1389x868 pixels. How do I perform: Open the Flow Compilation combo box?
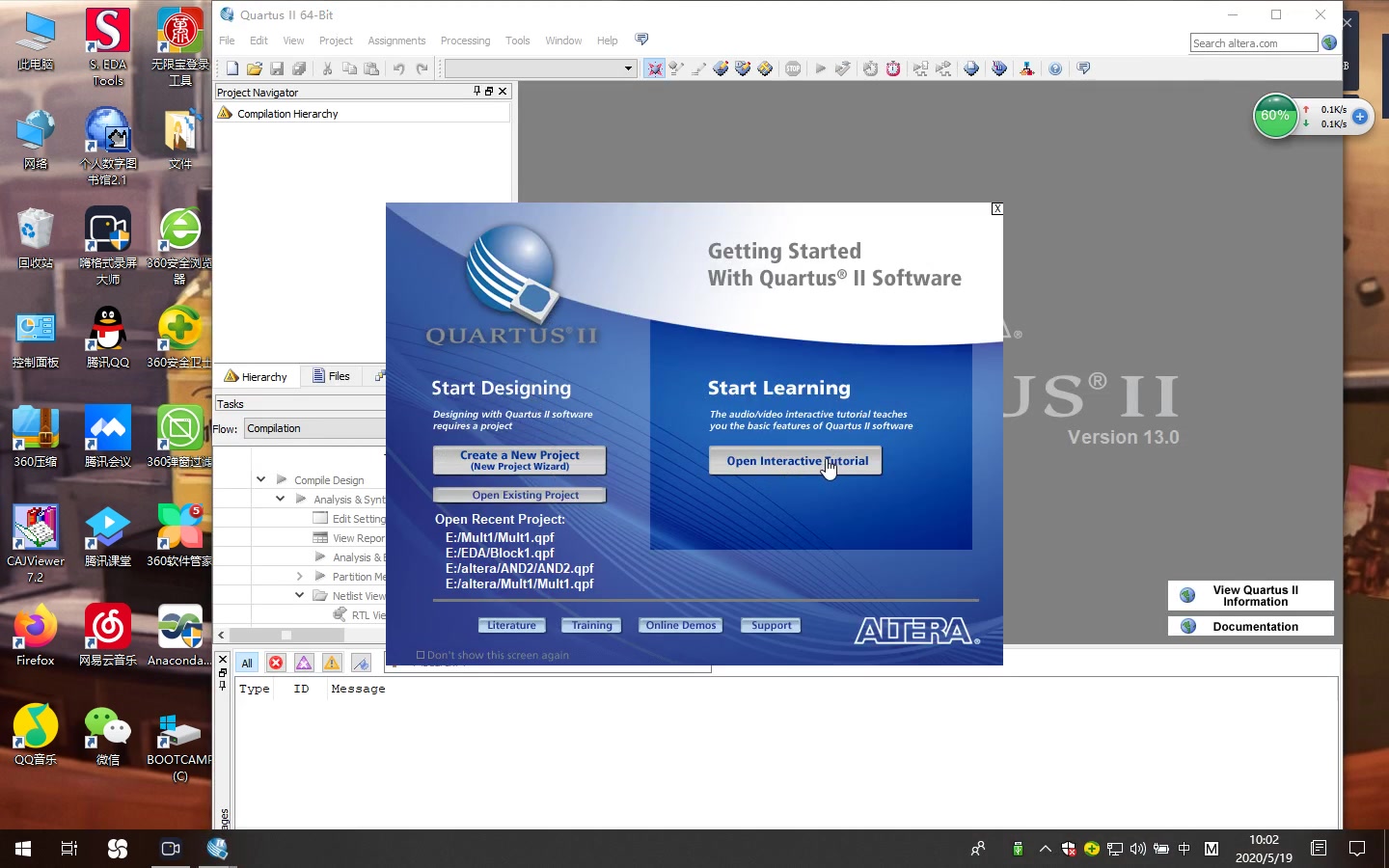point(314,428)
